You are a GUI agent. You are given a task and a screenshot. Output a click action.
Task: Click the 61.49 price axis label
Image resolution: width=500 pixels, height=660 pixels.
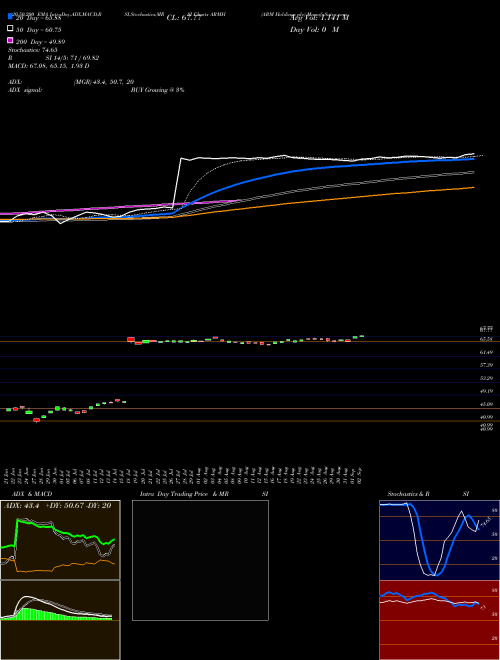tap(487, 352)
